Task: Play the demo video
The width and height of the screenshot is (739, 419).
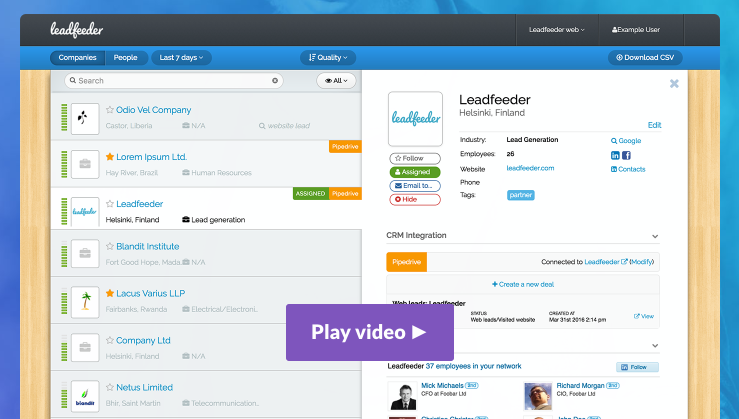Action: point(370,332)
